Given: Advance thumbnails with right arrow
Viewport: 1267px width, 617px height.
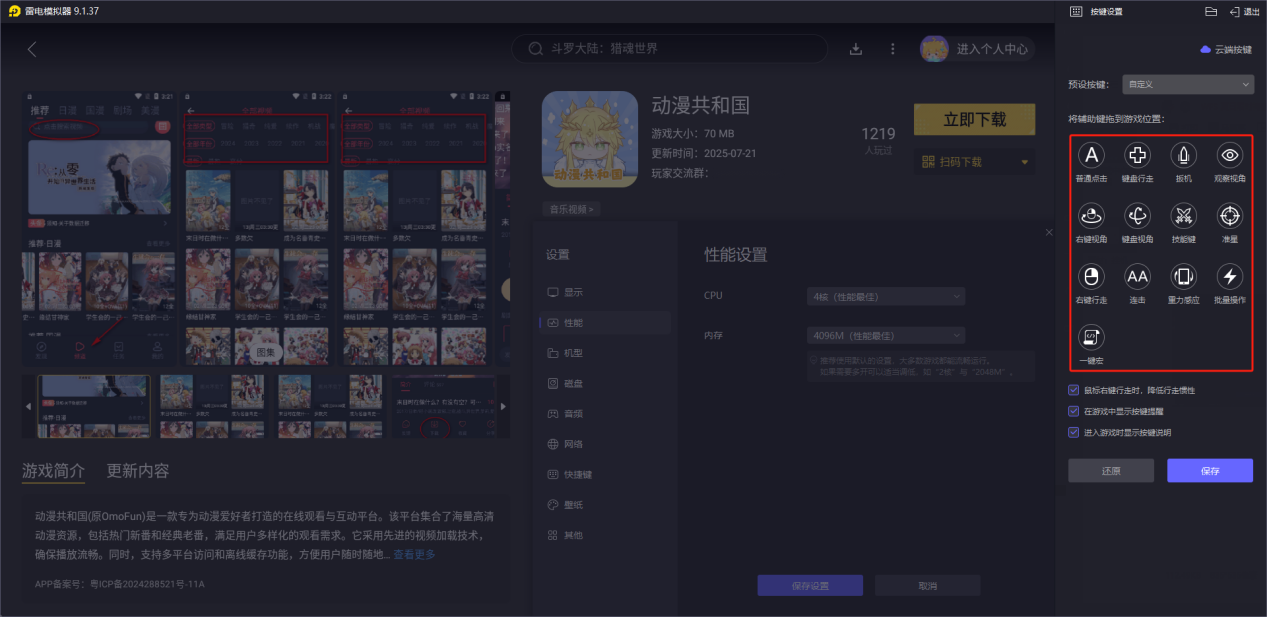Looking at the screenshot, I should [x=503, y=406].
